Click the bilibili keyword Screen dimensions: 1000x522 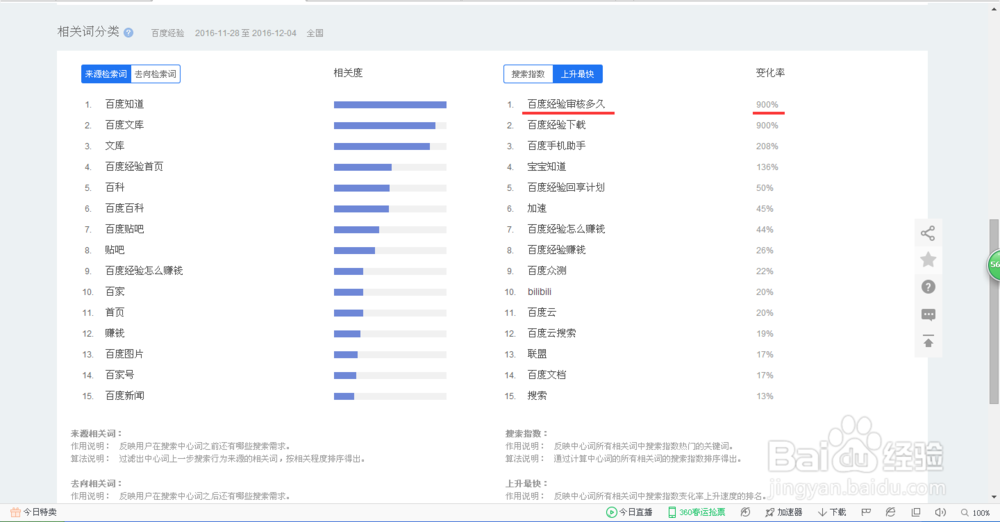[x=540, y=292]
